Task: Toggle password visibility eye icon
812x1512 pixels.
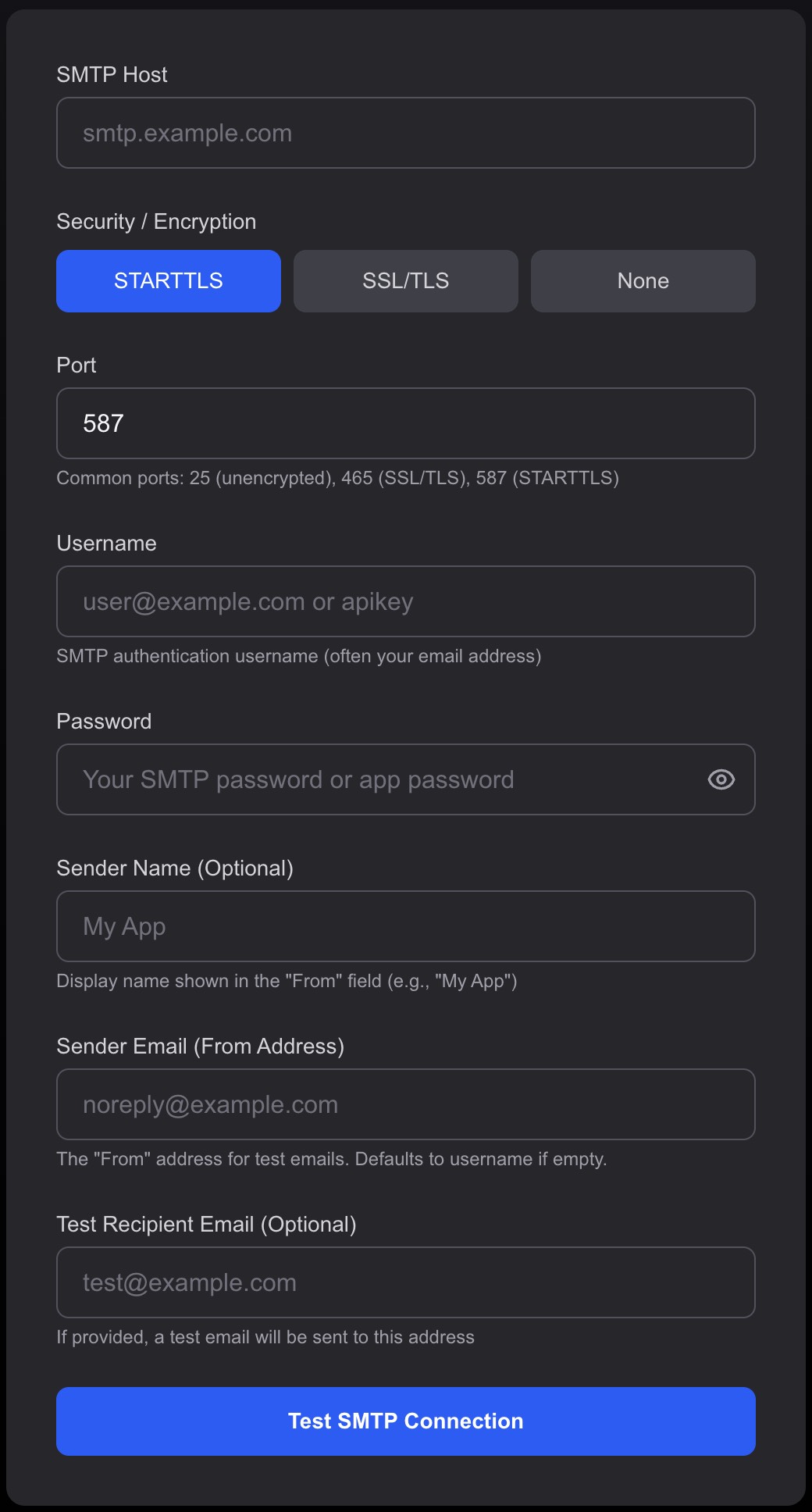Action: [x=721, y=779]
